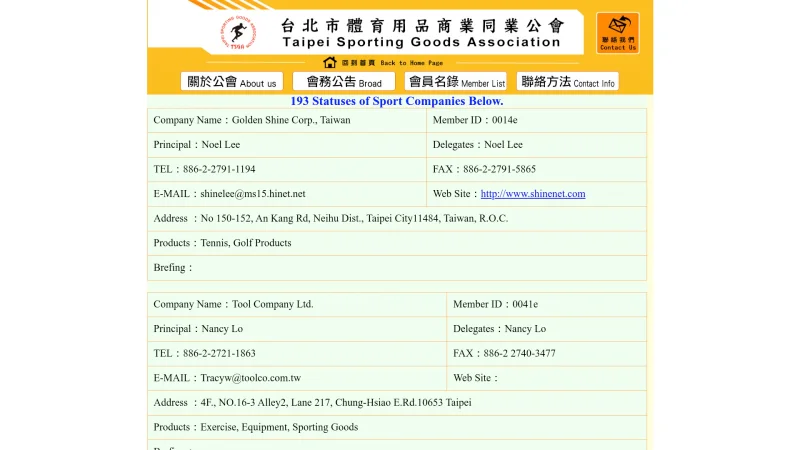Image resolution: width=800 pixels, height=450 pixels.
Task: Select the 'Member ID：0041e' cell
Action: click(x=546, y=305)
